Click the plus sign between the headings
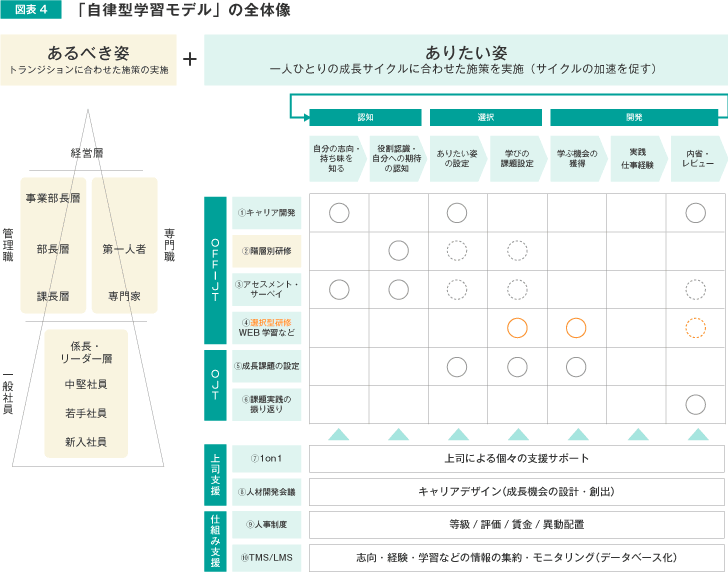The height and width of the screenshot is (586, 728). [189, 59]
